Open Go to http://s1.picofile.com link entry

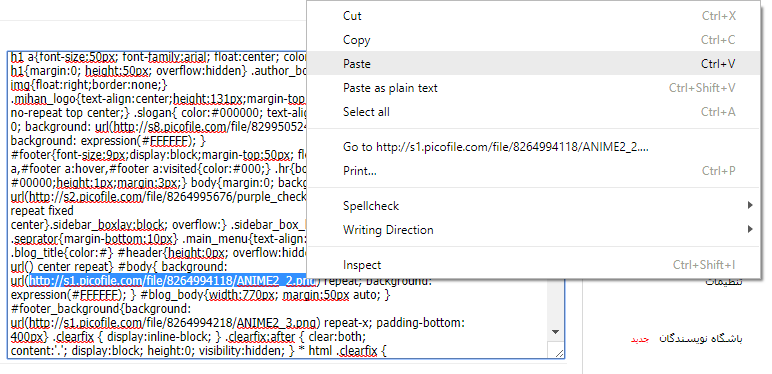pos(534,147)
